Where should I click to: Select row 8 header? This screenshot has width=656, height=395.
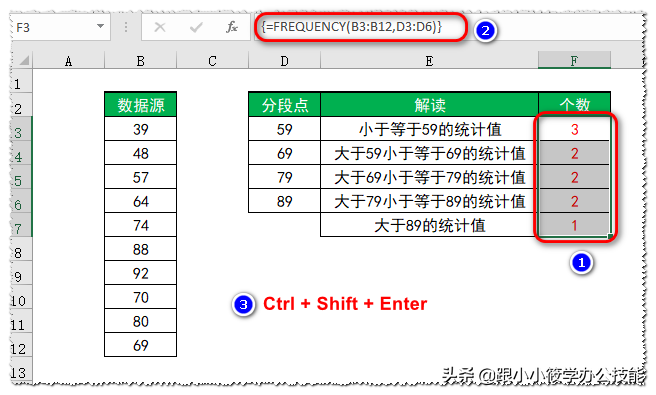click(21, 249)
